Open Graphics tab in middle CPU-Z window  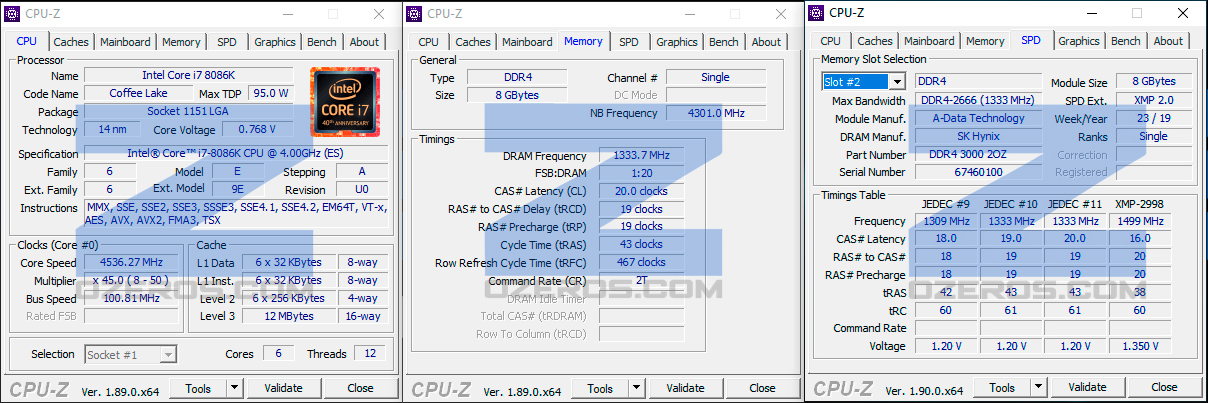677,42
